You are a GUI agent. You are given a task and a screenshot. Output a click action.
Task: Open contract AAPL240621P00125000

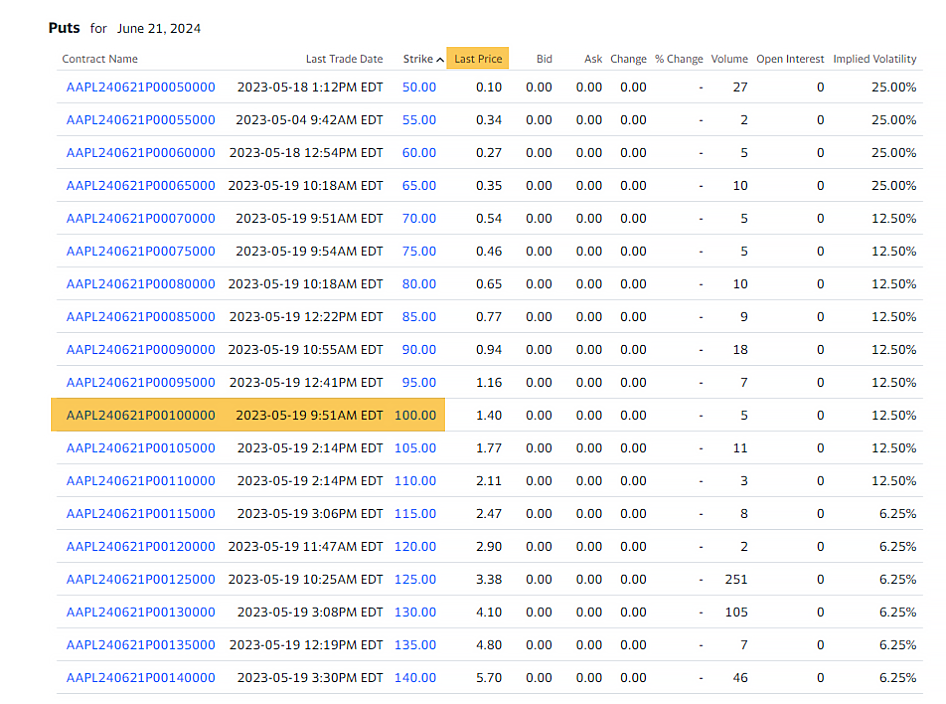141,579
